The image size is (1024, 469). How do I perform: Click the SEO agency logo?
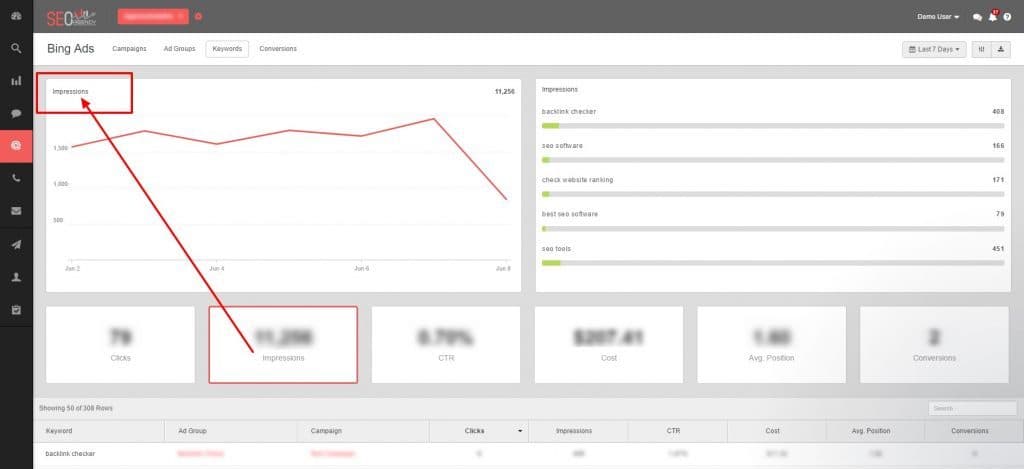(x=71, y=17)
